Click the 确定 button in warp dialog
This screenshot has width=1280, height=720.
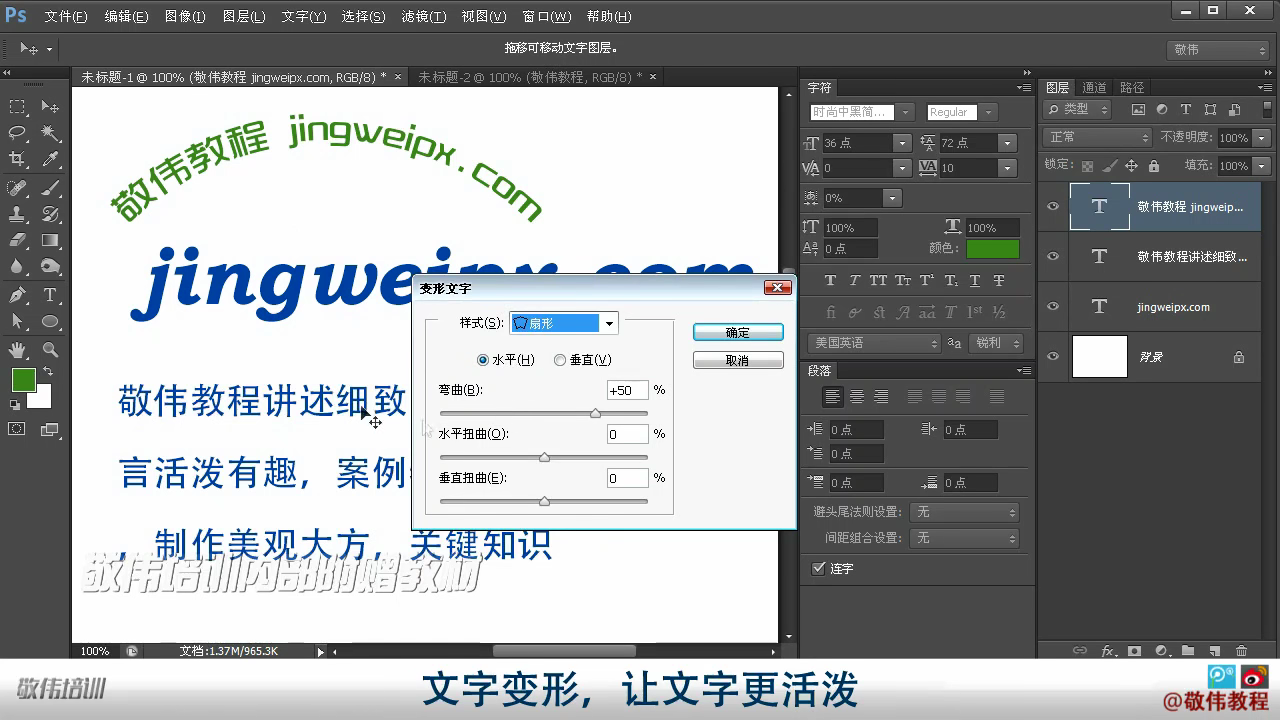point(738,333)
